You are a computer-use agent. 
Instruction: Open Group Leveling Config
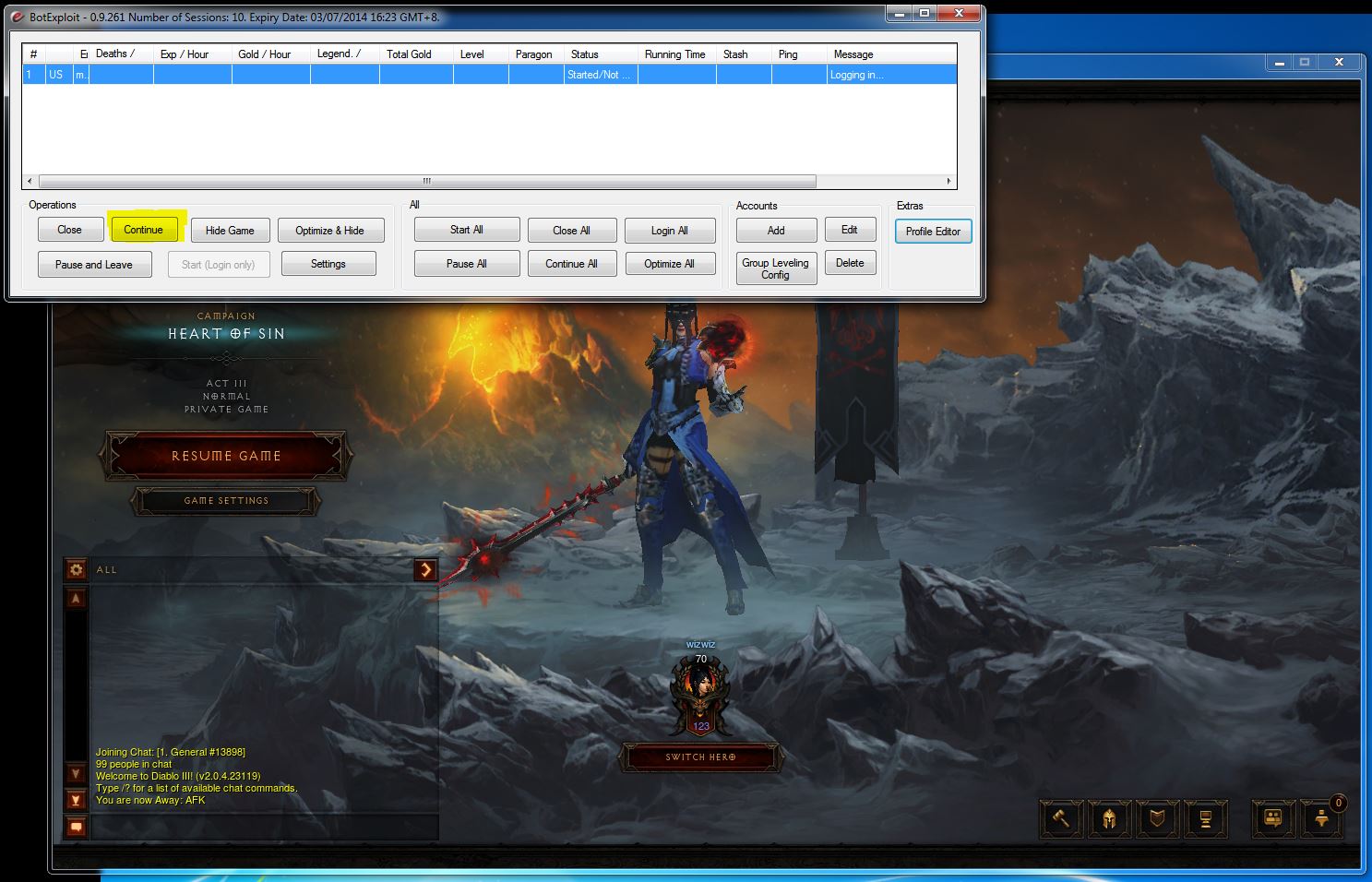[776, 268]
